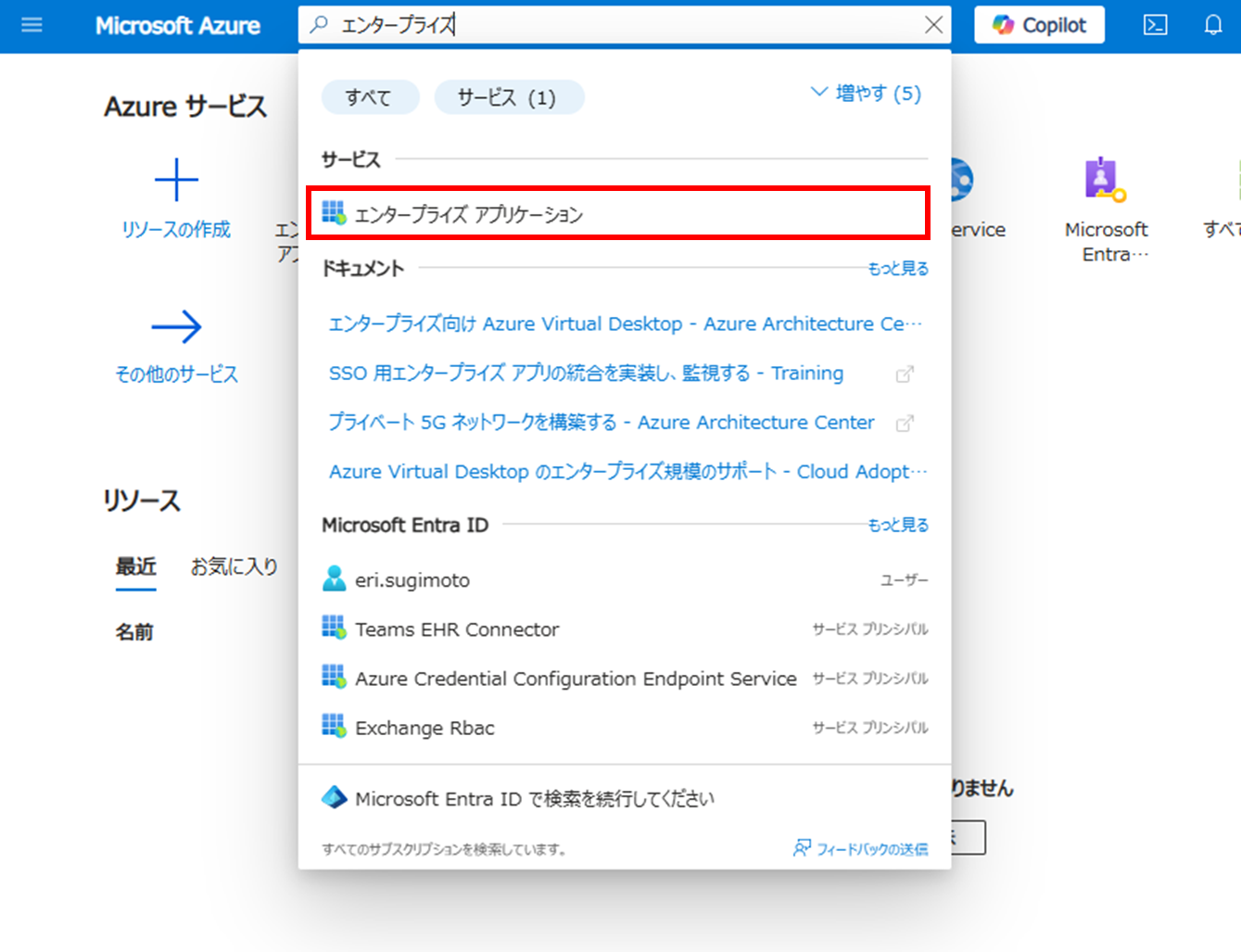Launch Copilot from the header
Image resolution: width=1241 pixels, height=952 pixels.
(1039, 25)
